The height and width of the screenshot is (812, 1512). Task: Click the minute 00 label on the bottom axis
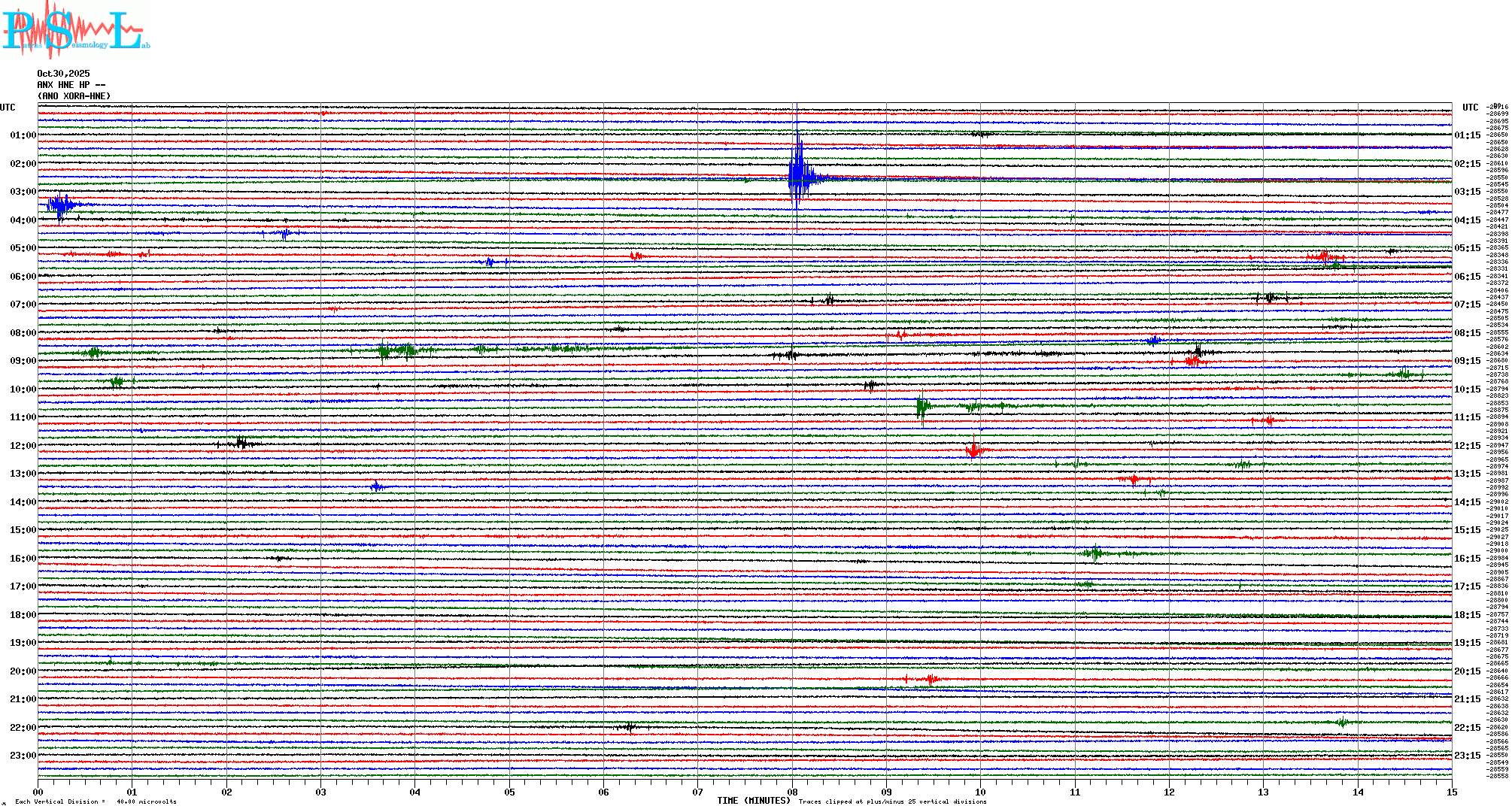pyautogui.click(x=38, y=792)
